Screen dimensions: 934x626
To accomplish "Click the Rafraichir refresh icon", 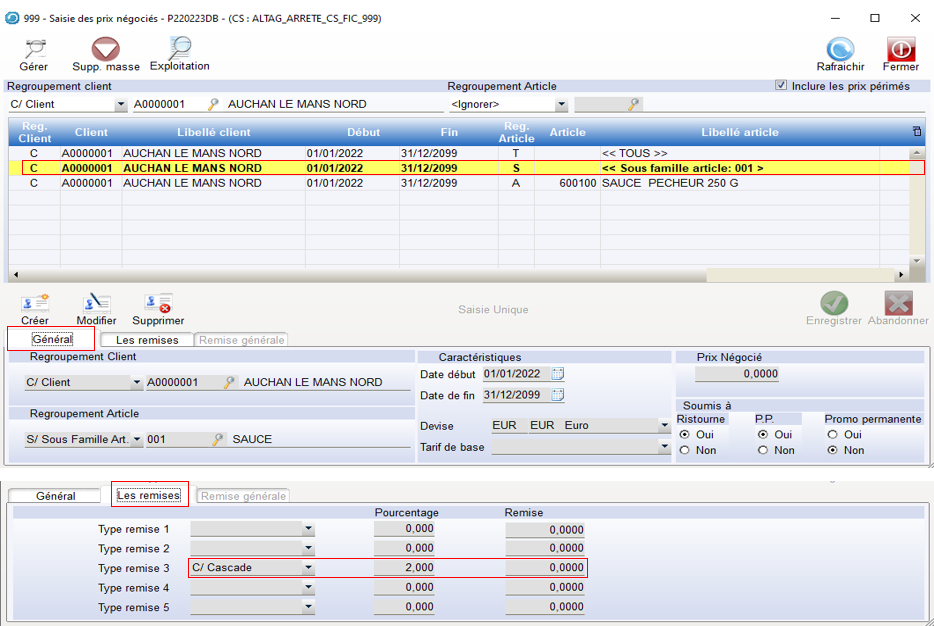I will (x=840, y=49).
